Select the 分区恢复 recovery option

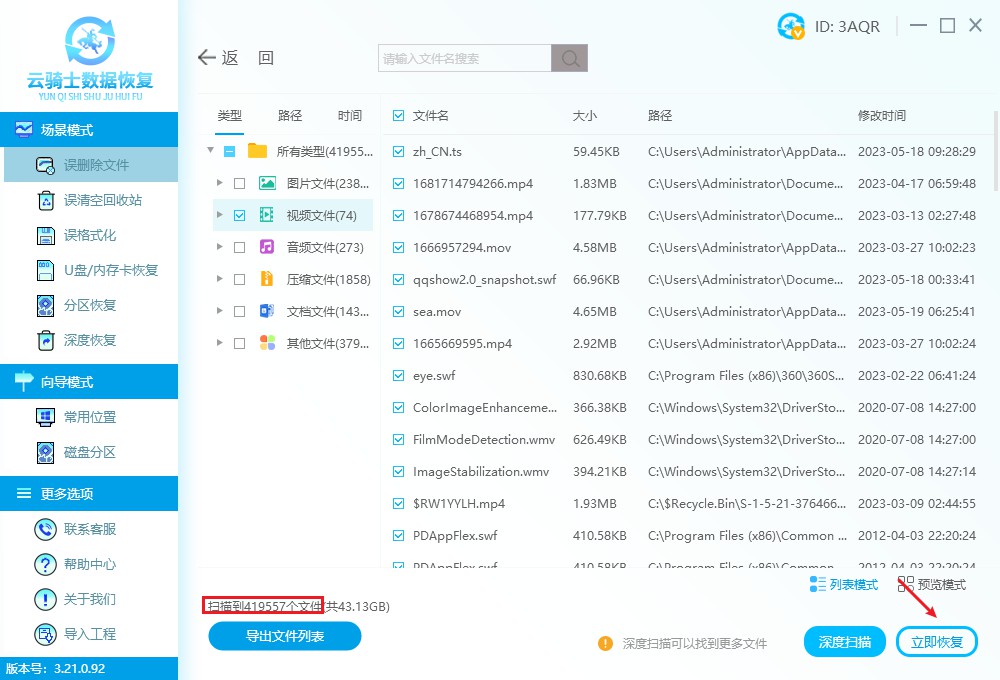[90, 305]
